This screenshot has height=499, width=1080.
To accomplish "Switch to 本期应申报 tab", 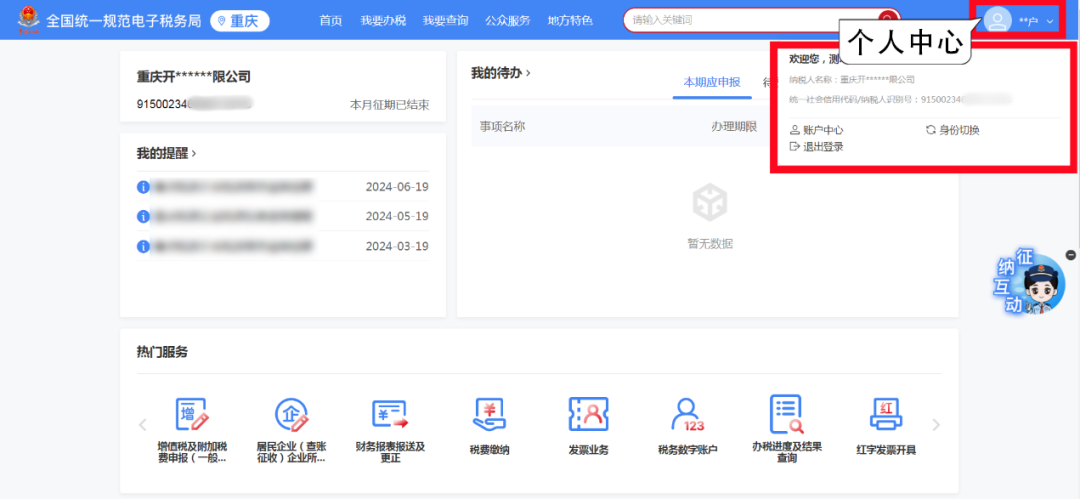I will click(x=711, y=82).
